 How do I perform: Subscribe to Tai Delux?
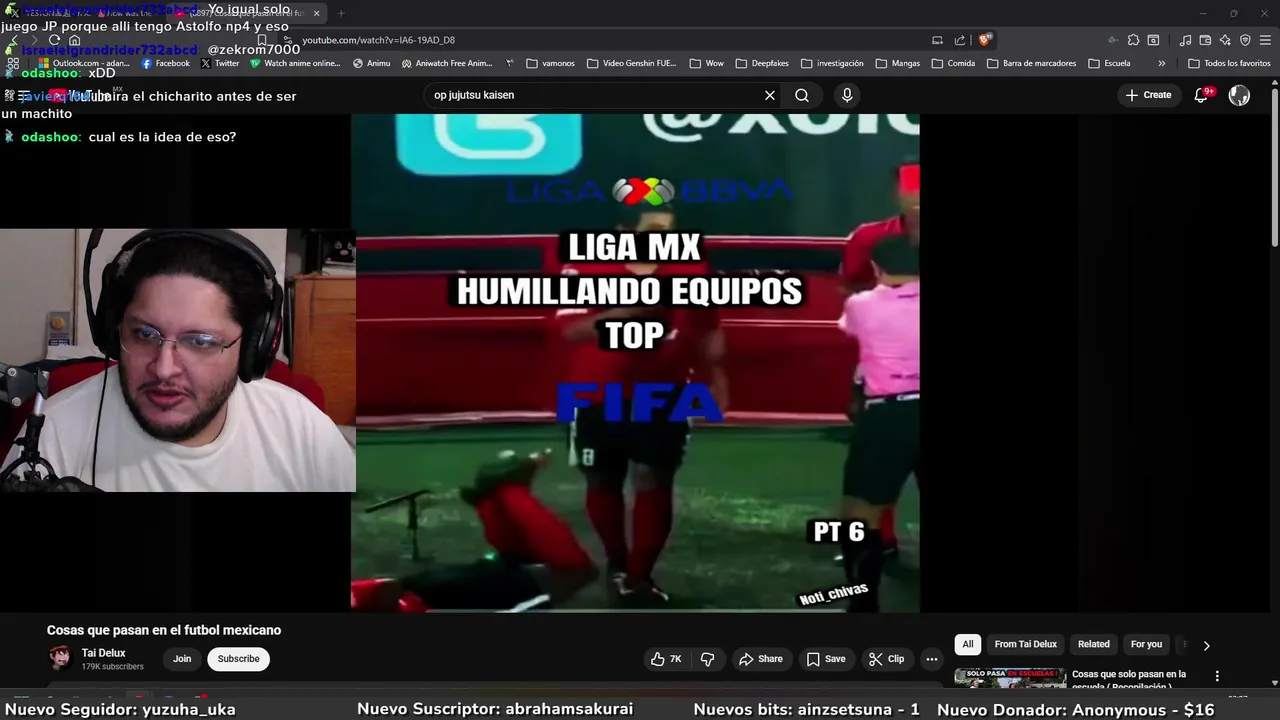[238, 659]
